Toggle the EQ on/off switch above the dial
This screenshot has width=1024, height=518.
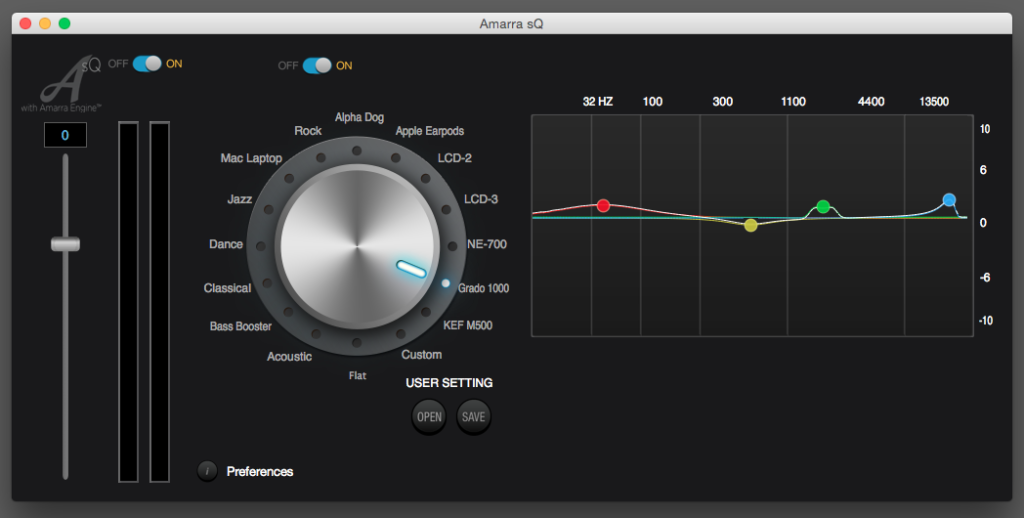[317, 65]
